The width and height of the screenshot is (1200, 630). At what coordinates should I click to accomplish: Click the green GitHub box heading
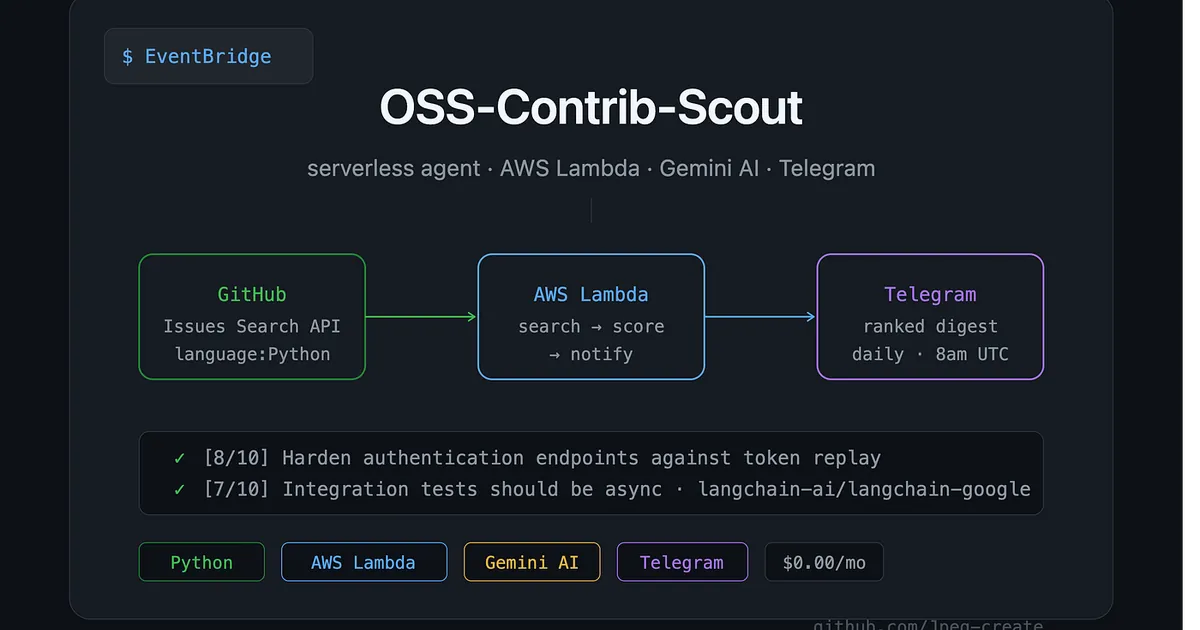pyautogui.click(x=252, y=294)
